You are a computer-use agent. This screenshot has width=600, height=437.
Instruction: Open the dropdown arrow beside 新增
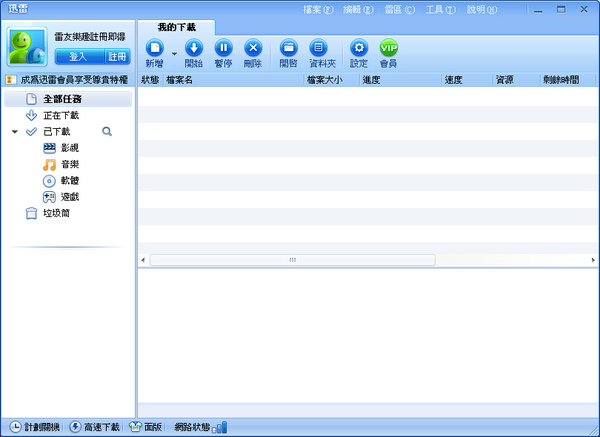coord(174,54)
